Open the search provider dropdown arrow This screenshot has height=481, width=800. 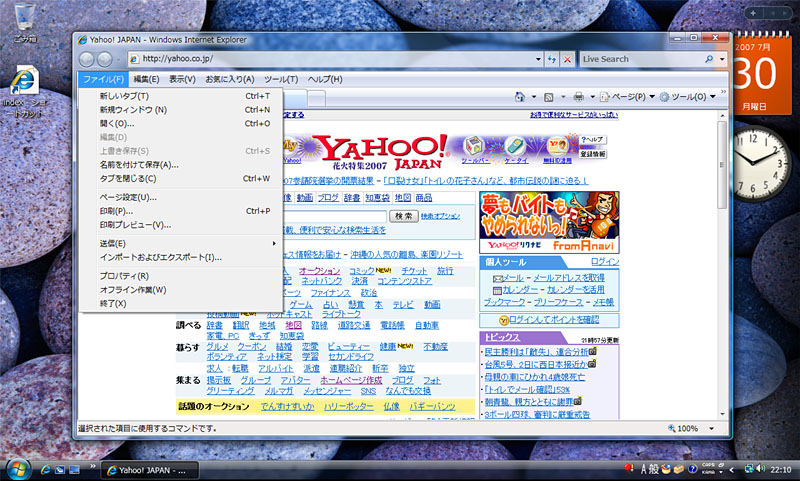722,59
